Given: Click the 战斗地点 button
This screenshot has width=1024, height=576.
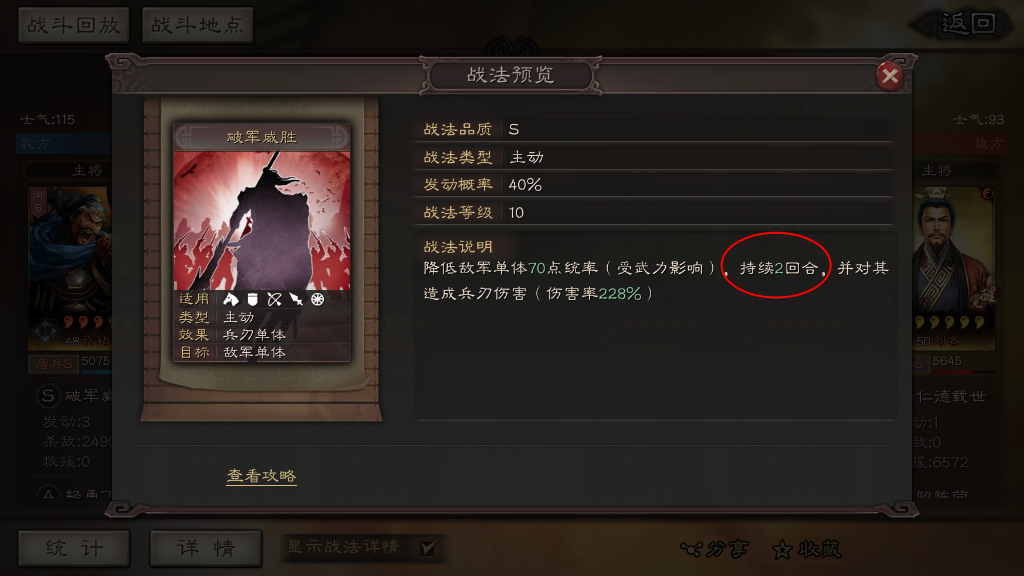Looking at the screenshot, I should (197, 25).
